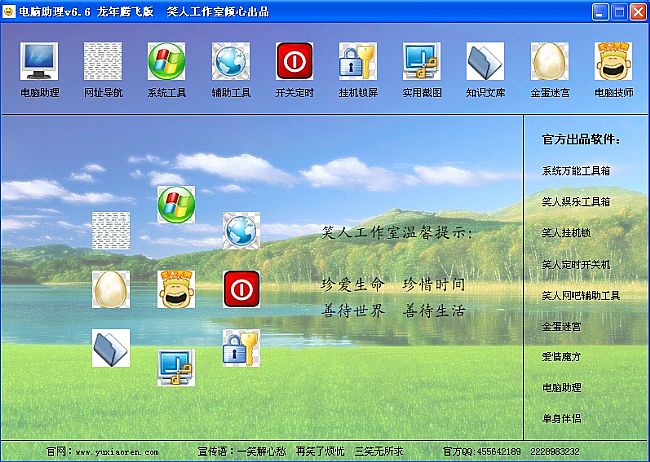Click unlabeled laughing face icon over lake

[x=176, y=289]
